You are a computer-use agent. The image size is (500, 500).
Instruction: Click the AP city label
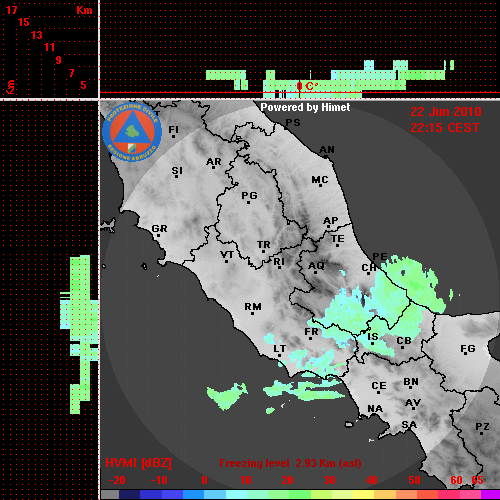(x=330, y=221)
